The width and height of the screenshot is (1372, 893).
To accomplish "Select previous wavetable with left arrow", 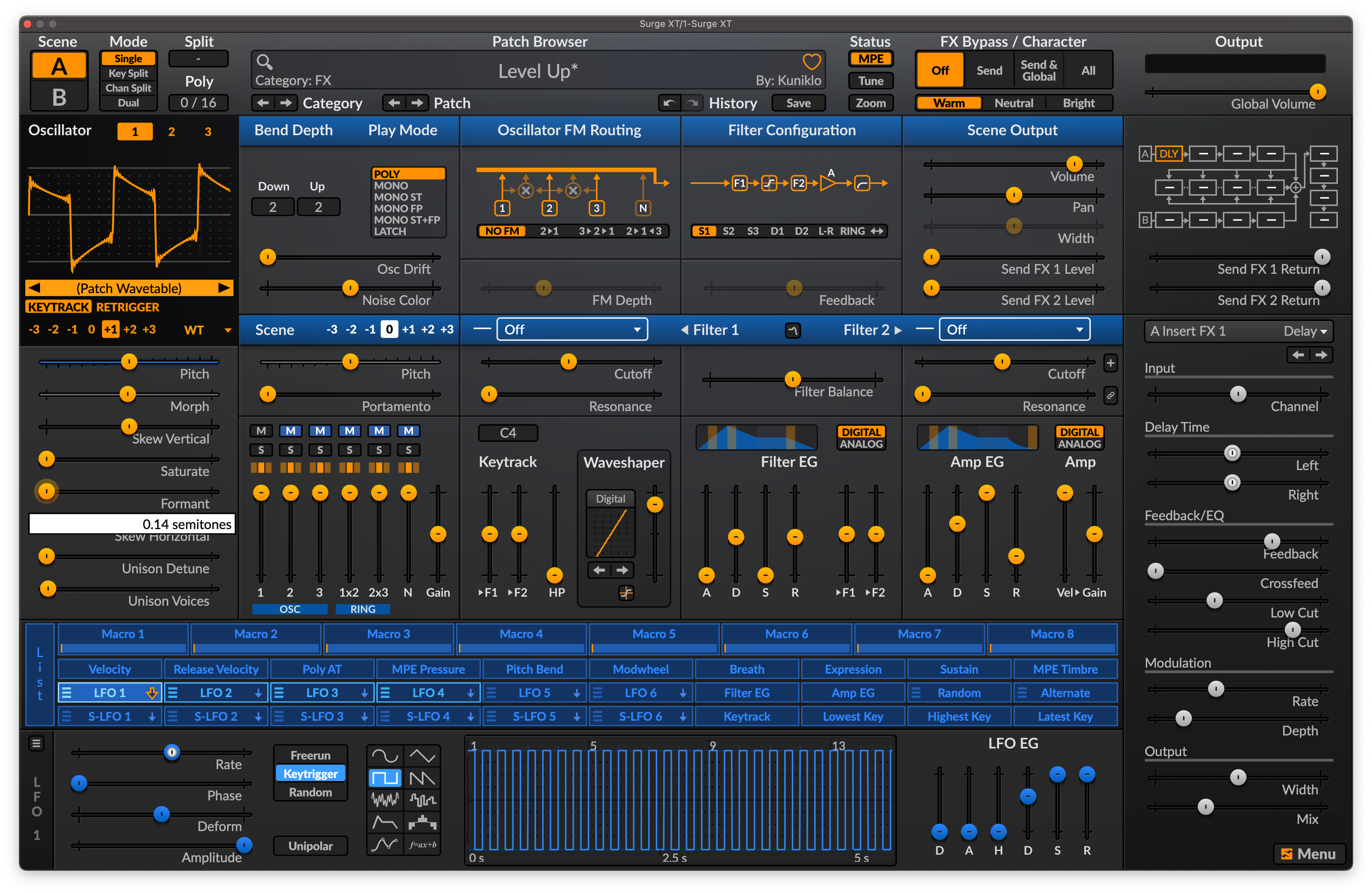I will 35,288.
